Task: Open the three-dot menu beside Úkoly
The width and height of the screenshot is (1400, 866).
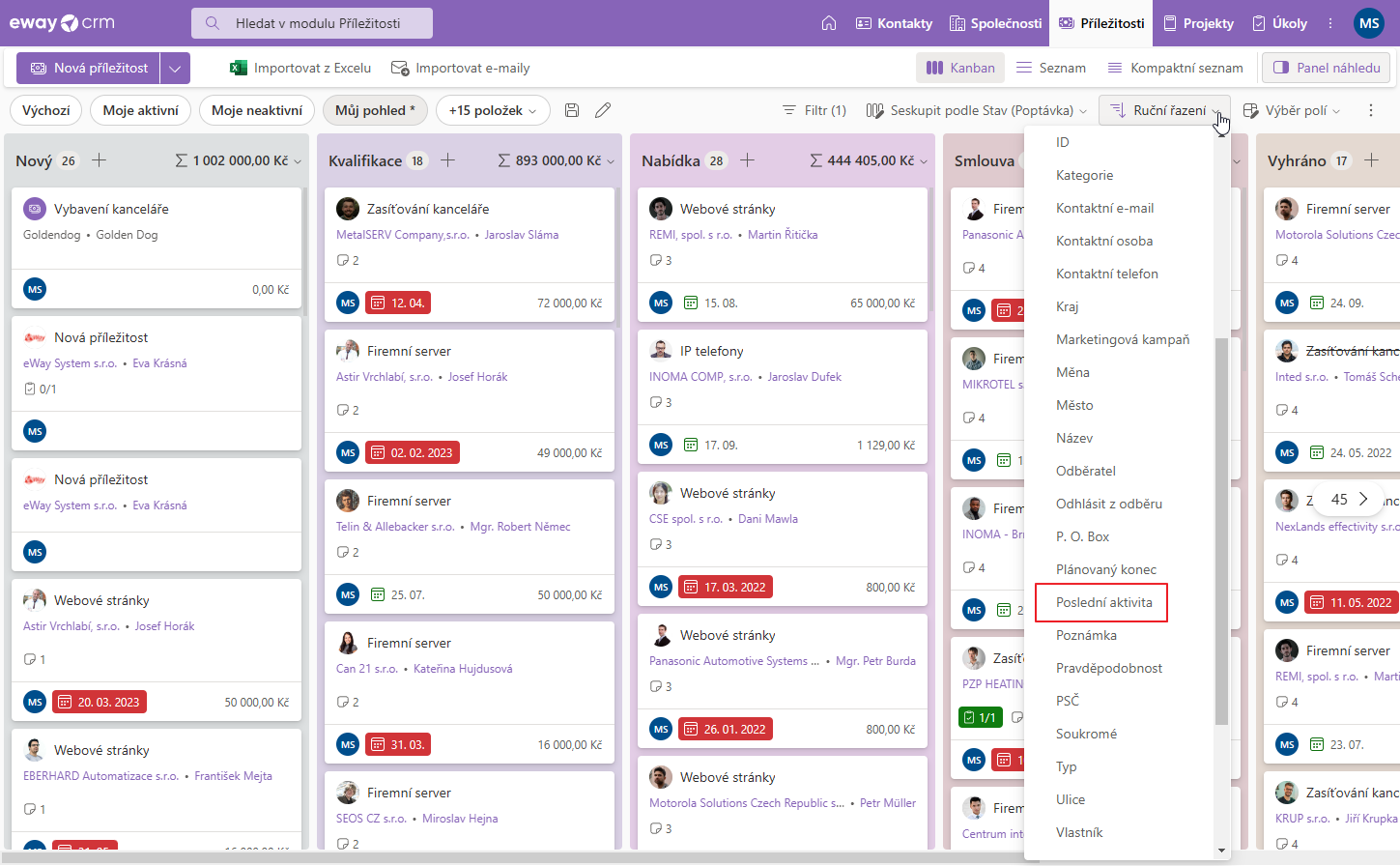Action: pyautogui.click(x=1330, y=23)
